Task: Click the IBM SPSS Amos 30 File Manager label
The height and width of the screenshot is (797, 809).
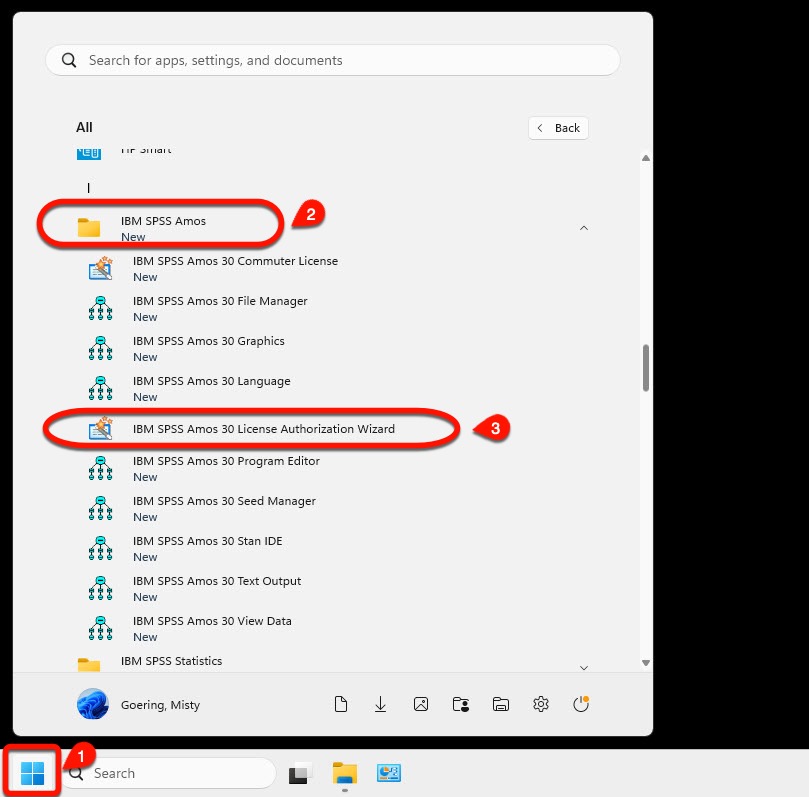Action: click(x=220, y=301)
